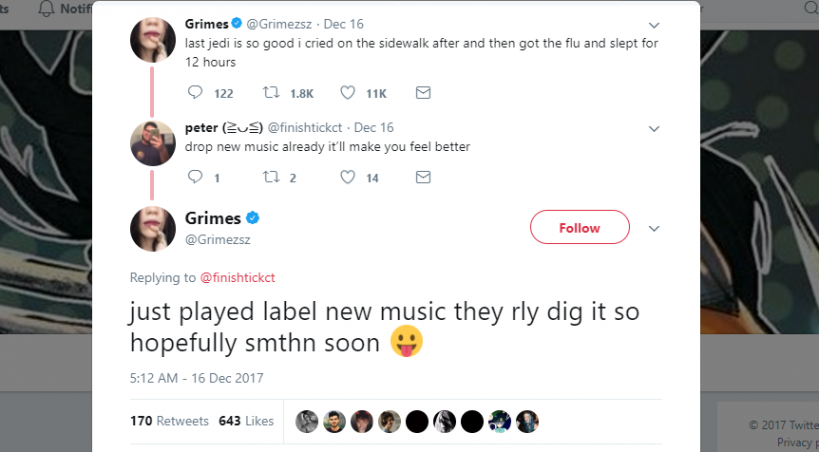Image resolution: width=819 pixels, height=452 pixels.
Task: View the 643 Likes list
Action: pyautogui.click(x=246, y=421)
